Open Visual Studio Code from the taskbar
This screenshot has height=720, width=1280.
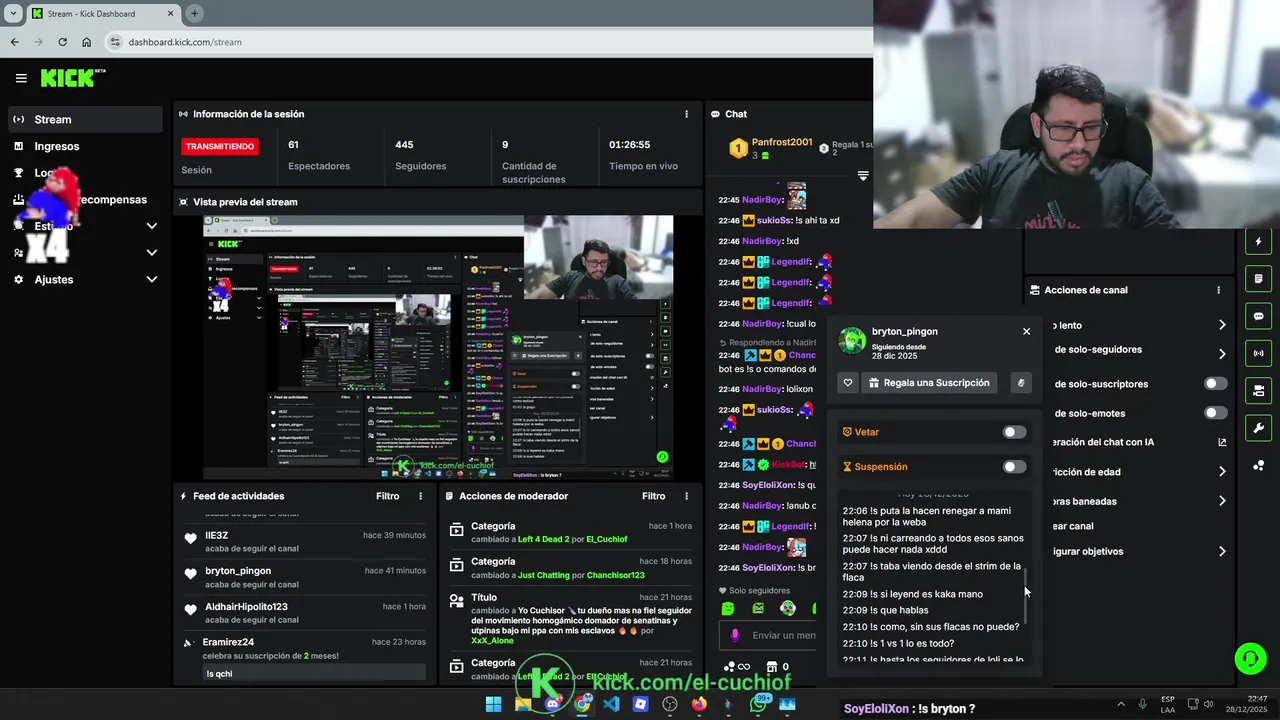click(611, 704)
